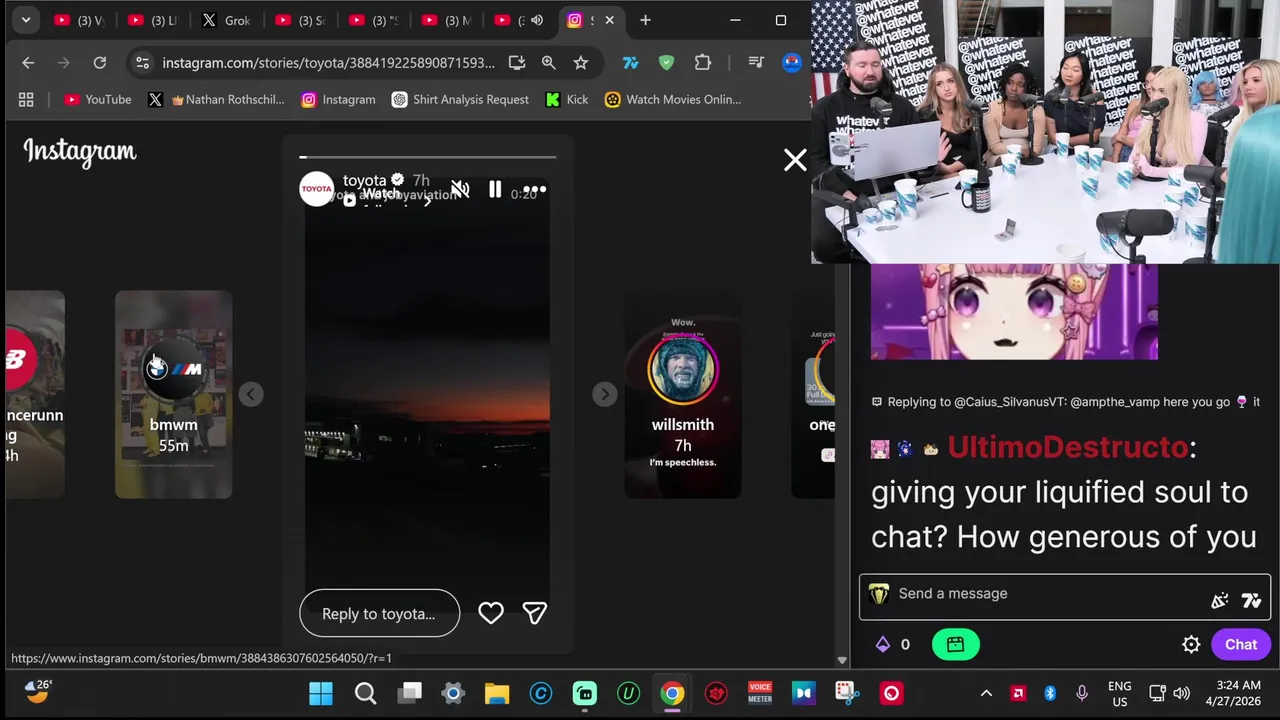The height and width of the screenshot is (720, 1280).
Task: Open the three-dot story options menu
Action: pos(535,189)
